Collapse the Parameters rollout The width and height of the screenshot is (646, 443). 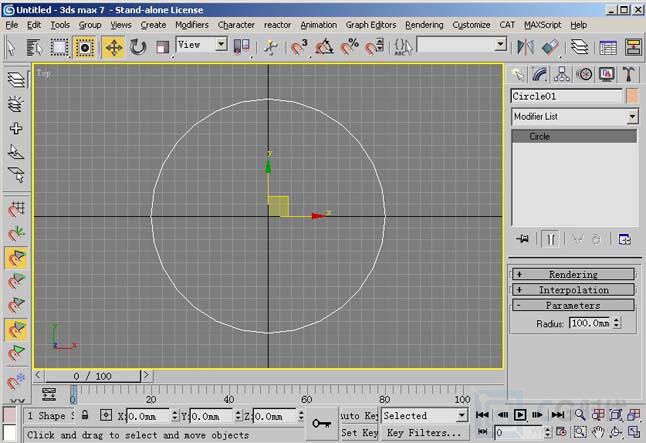tap(573, 306)
